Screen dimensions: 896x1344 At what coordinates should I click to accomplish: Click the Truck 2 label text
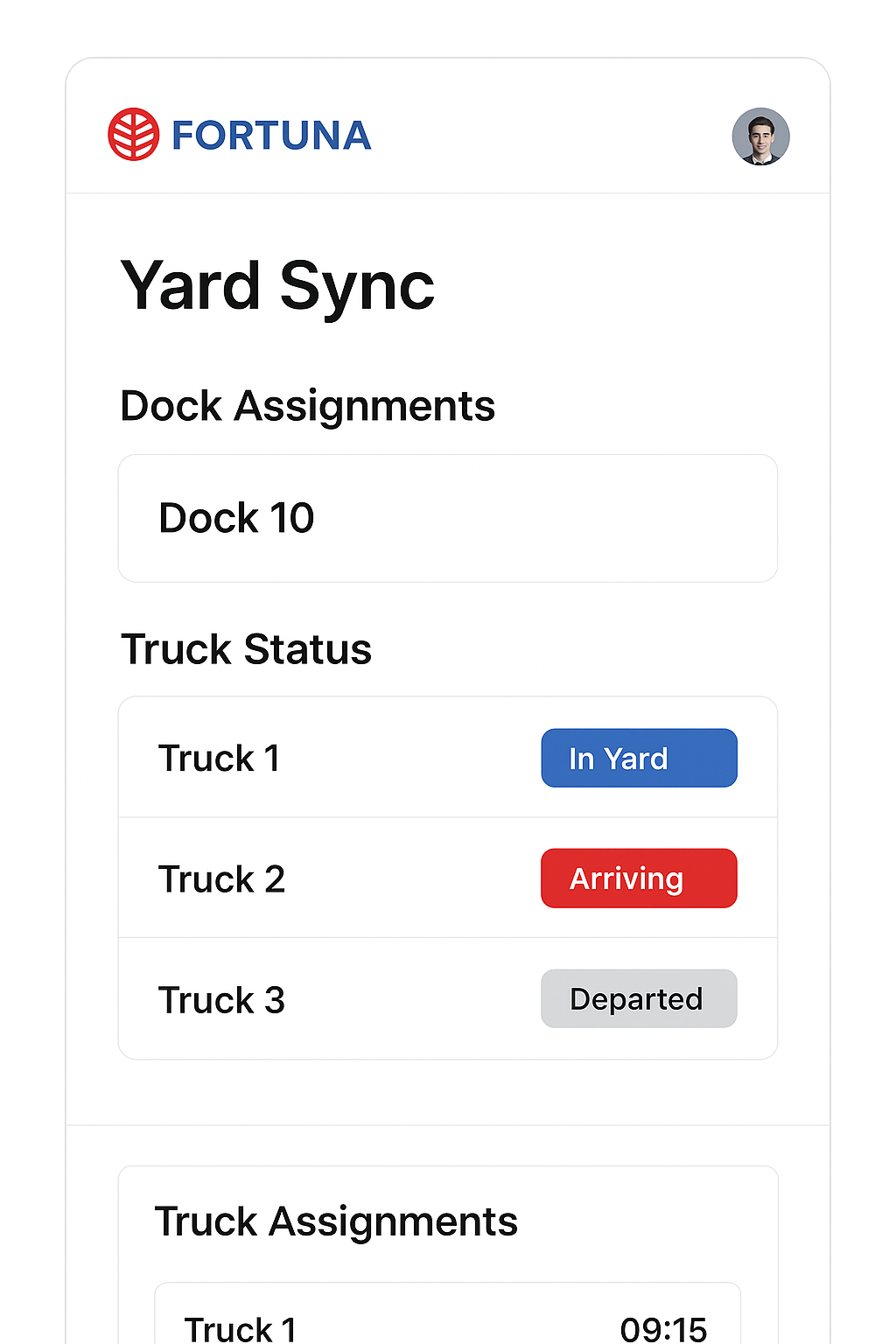[x=221, y=879]
